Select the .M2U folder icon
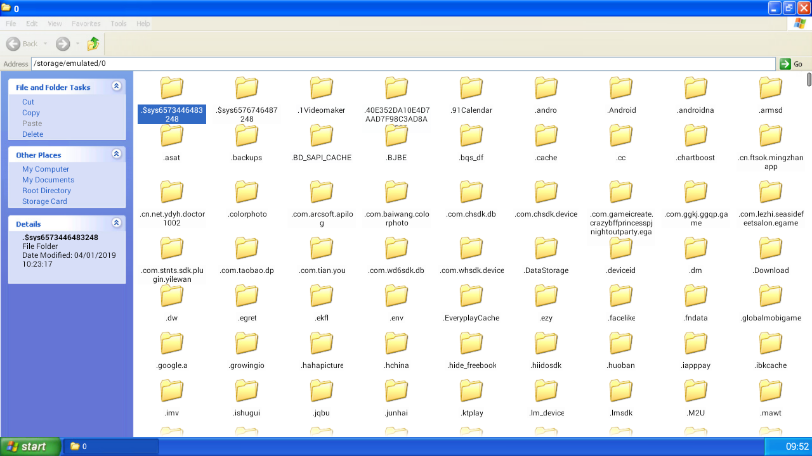The image size is (812, 456). (x=695, y=391)
